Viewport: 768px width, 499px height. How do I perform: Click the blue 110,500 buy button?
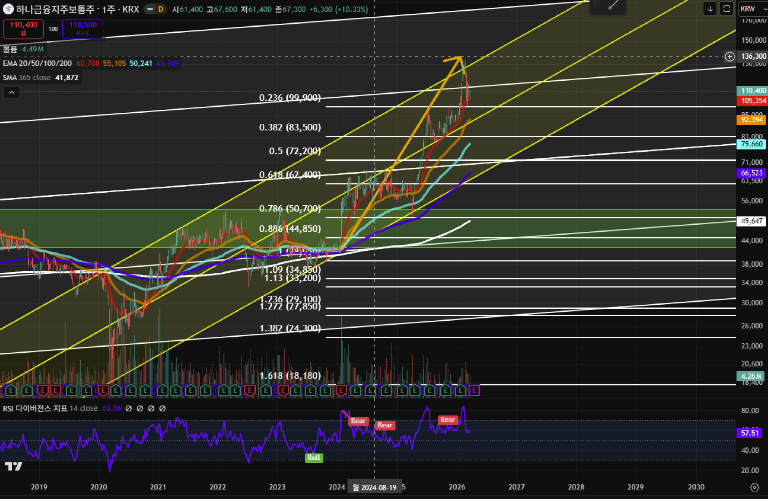point(83,29)
